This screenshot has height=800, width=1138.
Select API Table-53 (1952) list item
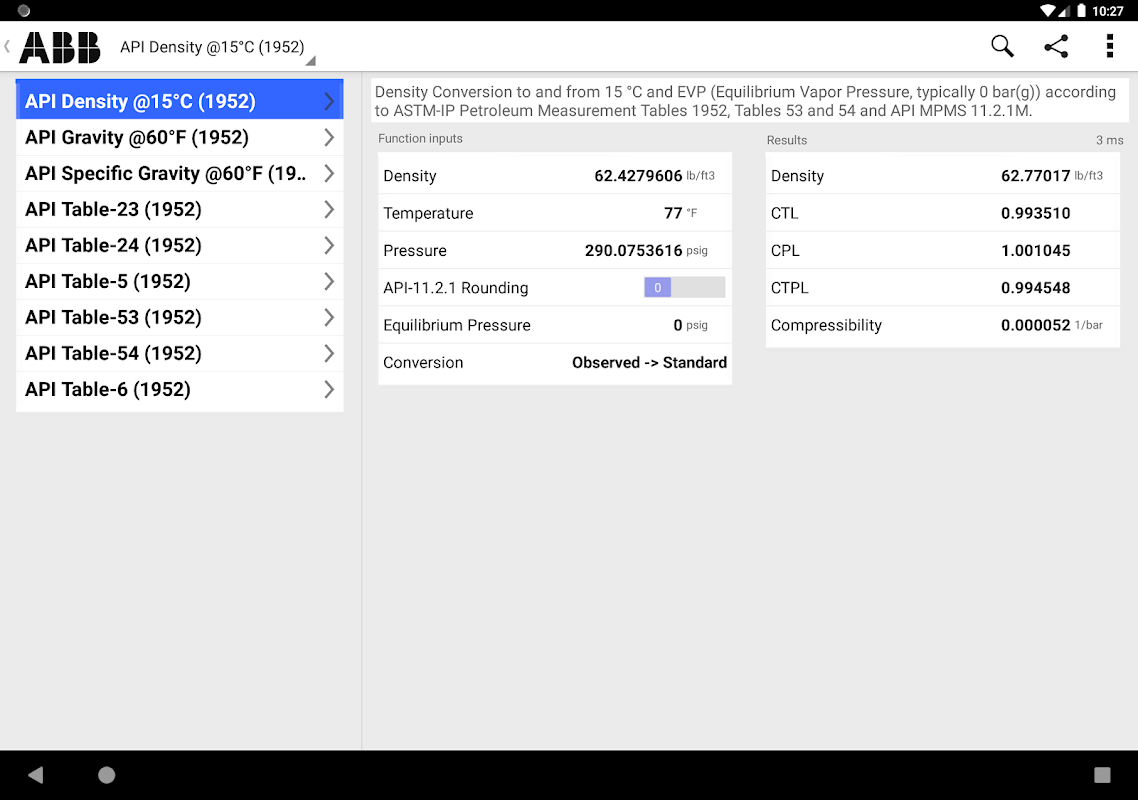(x=179, y=318)
